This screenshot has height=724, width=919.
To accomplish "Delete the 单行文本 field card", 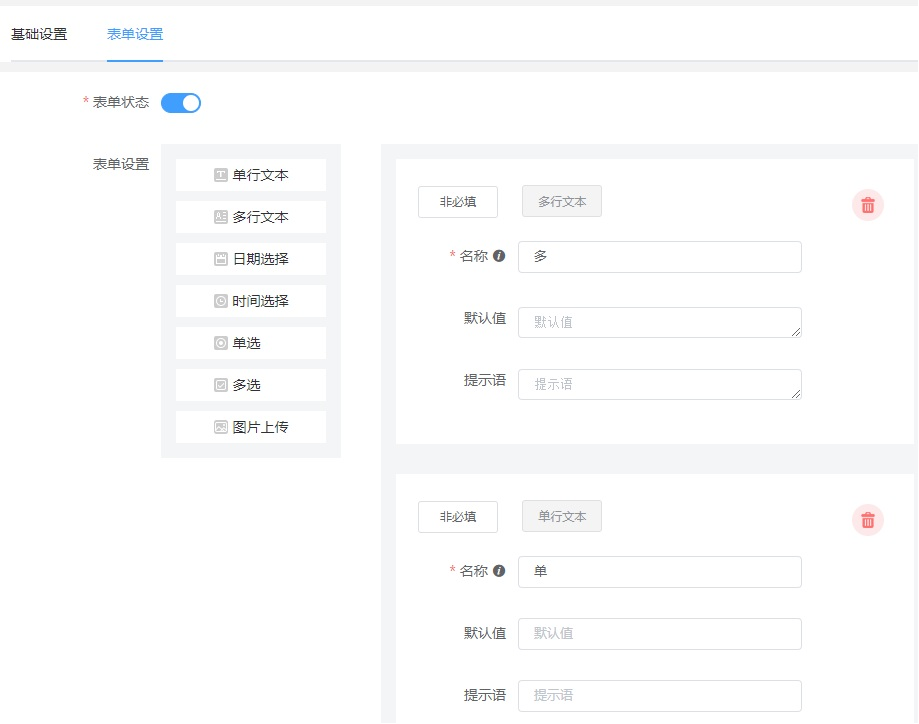I will (868, 520).
